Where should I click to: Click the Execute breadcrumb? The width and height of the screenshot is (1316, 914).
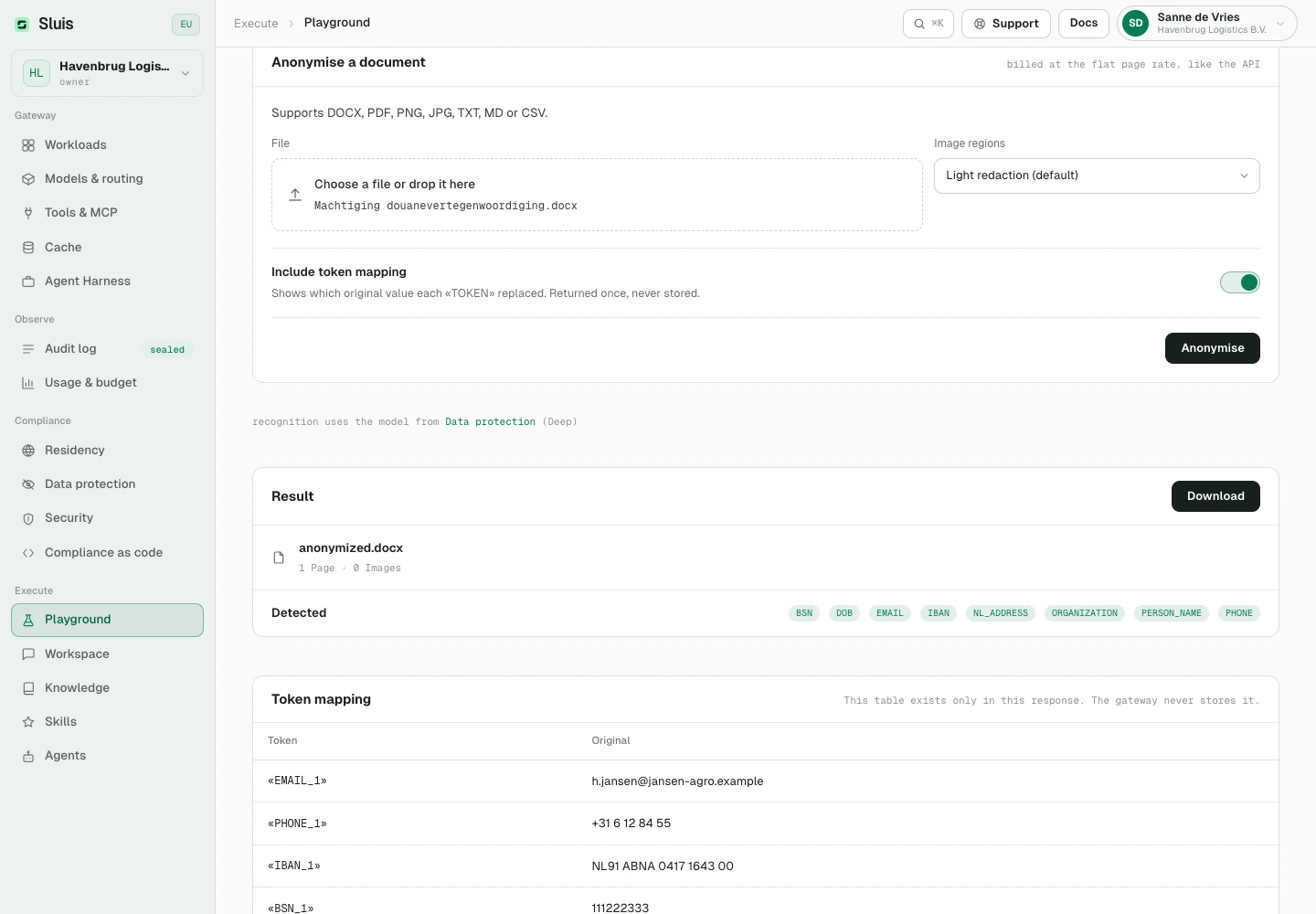pos(256,23)
